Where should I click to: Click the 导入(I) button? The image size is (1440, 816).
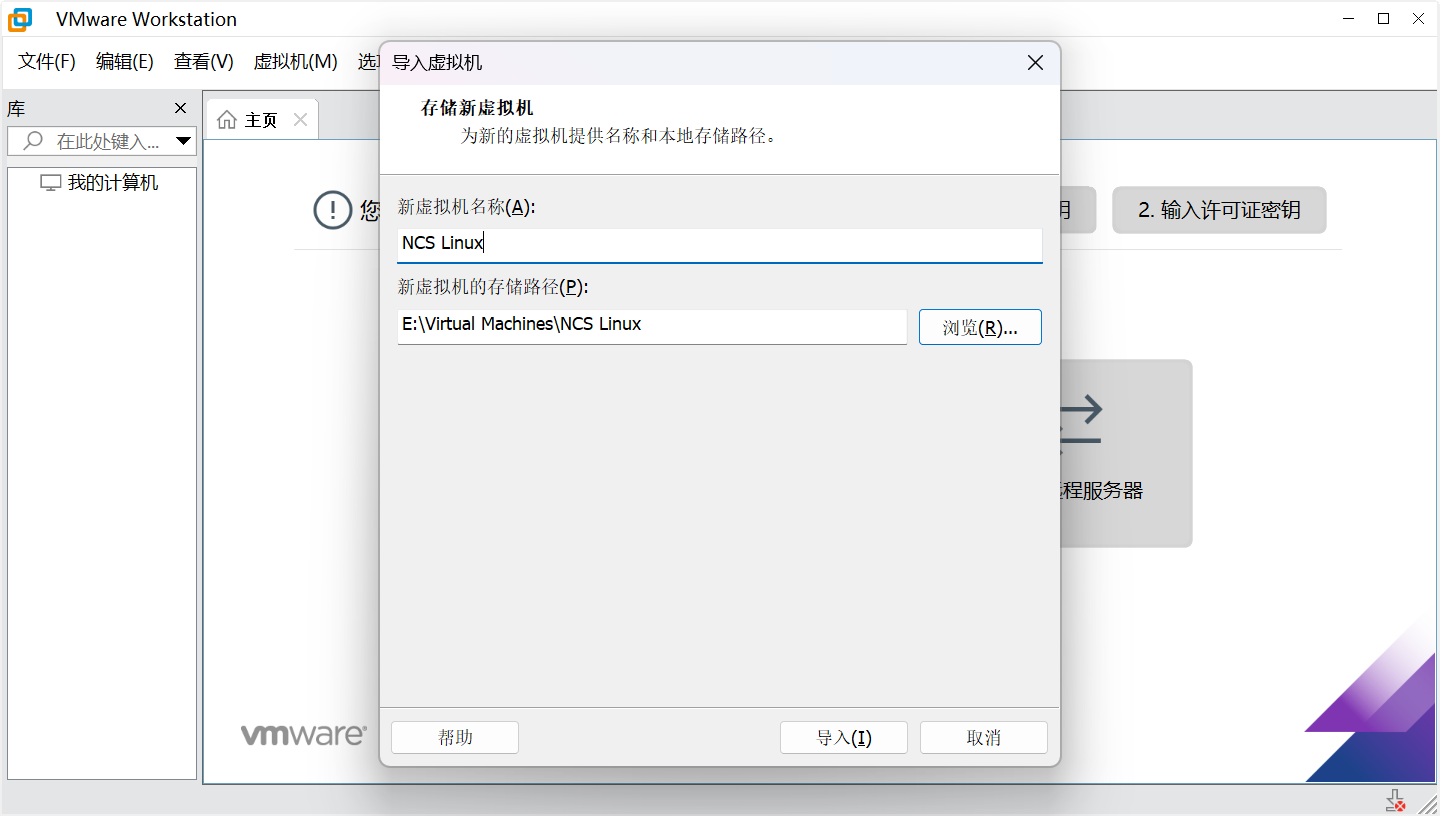(844, 737)
